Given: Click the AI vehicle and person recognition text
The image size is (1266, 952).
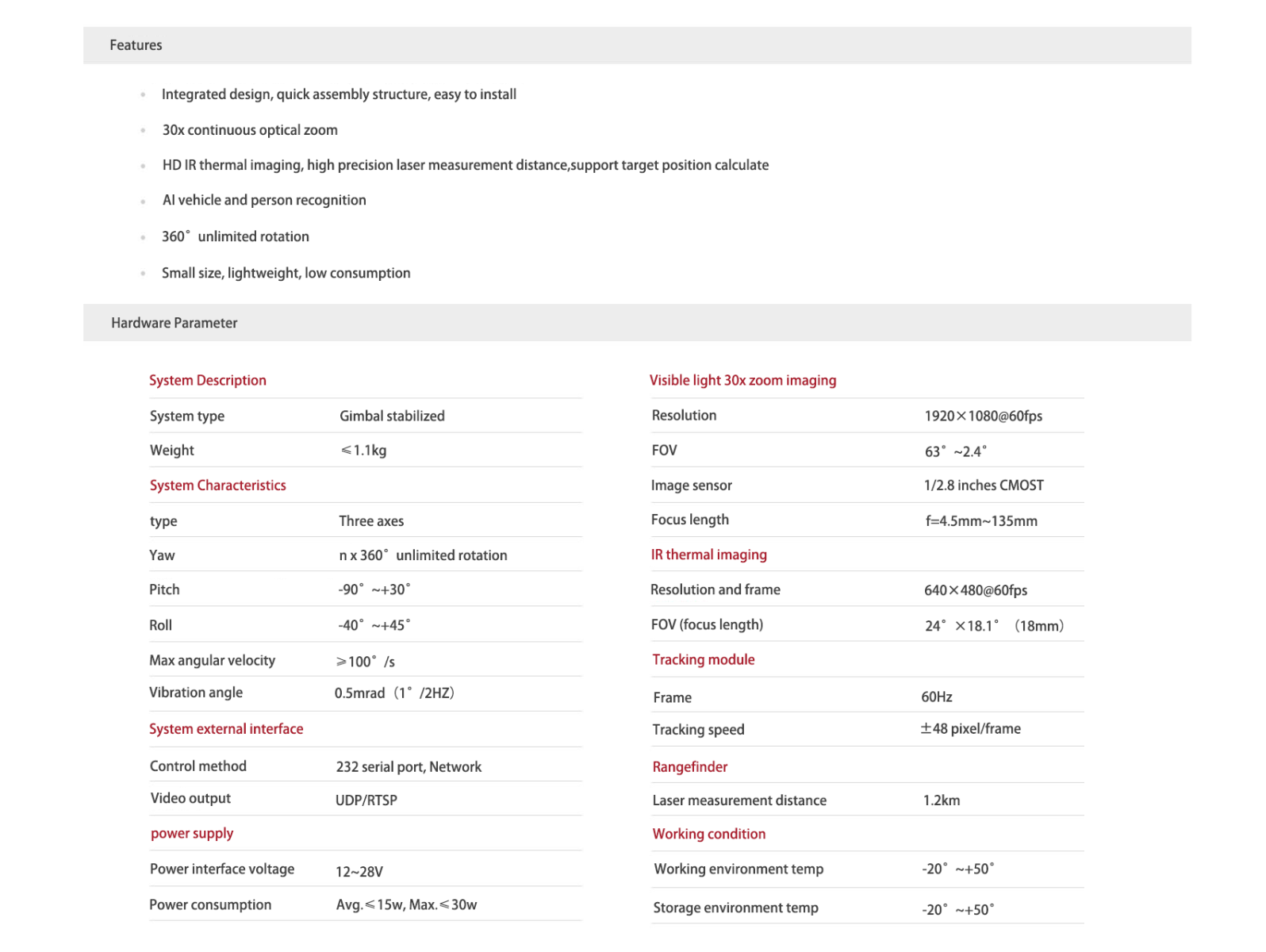Looking at the screenshot, I should click(264, 200).
